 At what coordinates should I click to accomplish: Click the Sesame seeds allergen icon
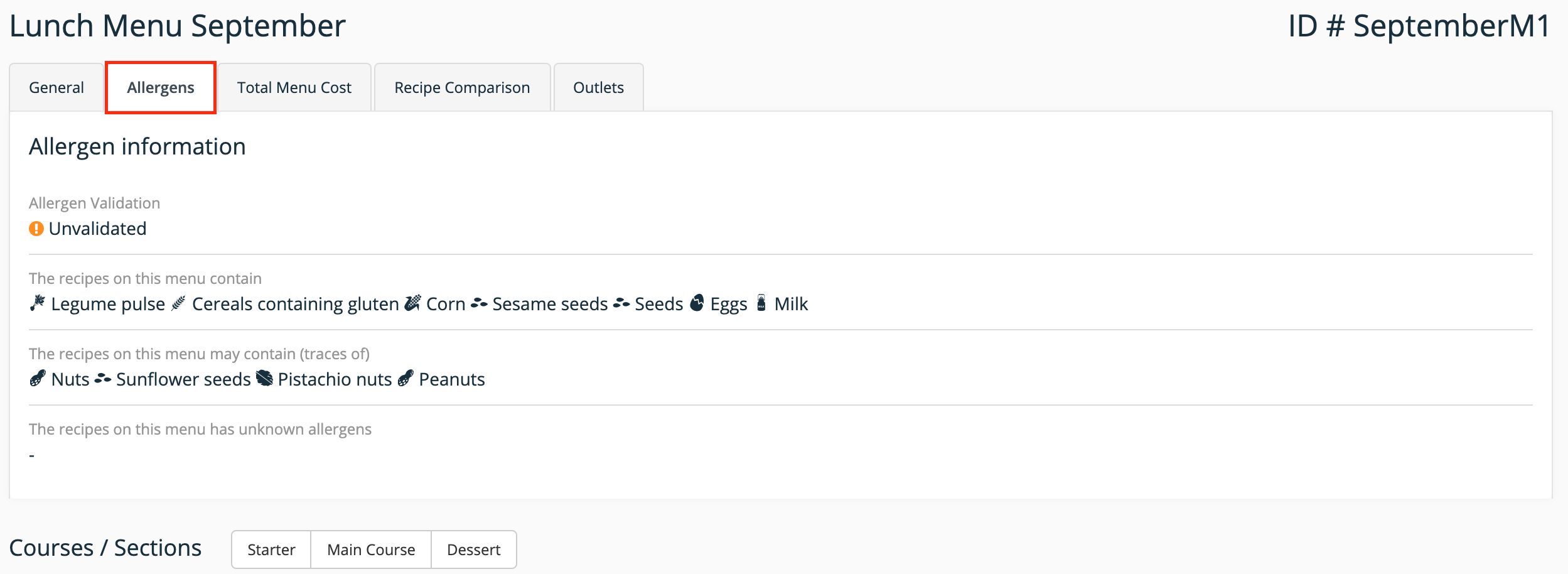coord(479,303)
